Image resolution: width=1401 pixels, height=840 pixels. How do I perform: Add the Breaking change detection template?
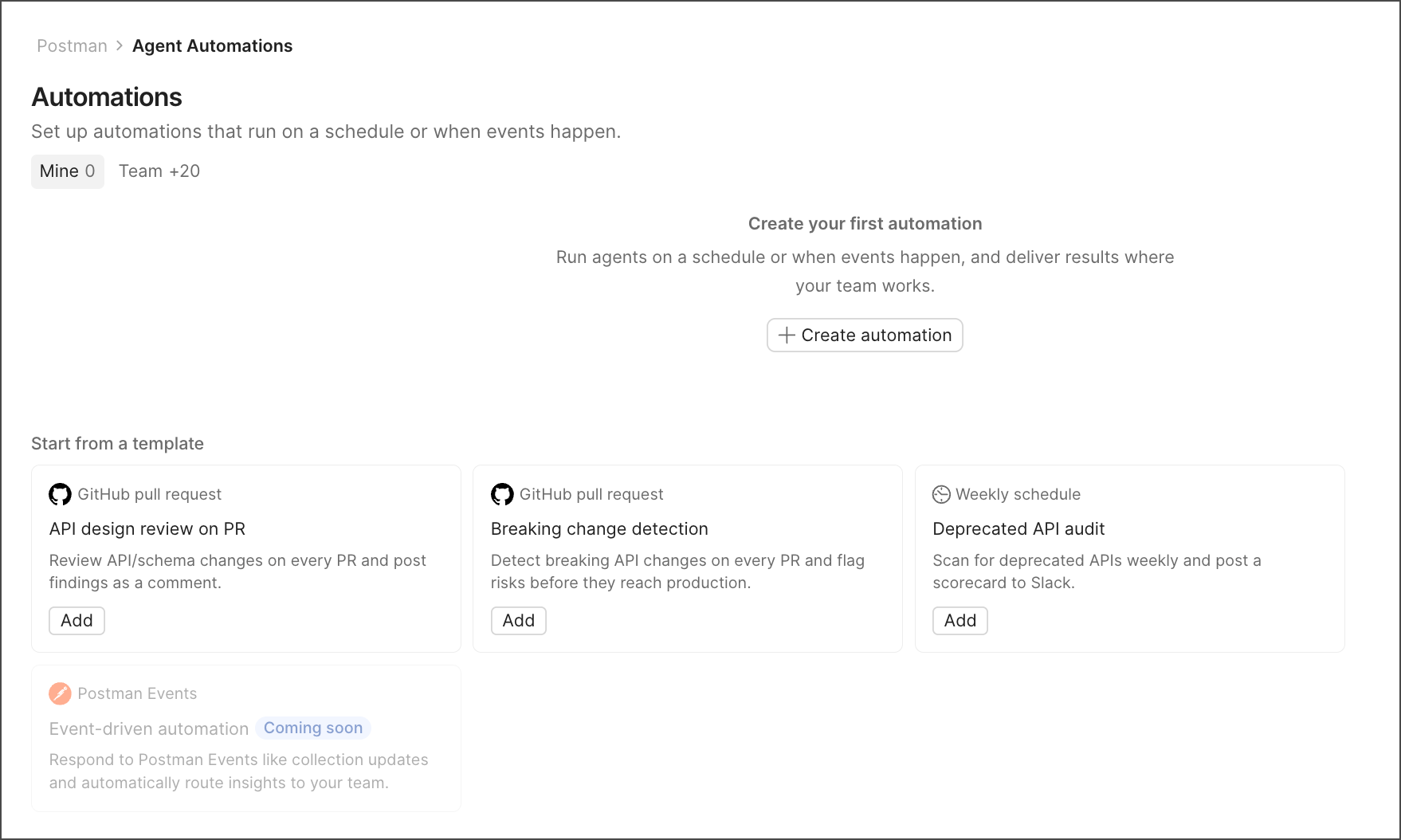tap(519, 621)
